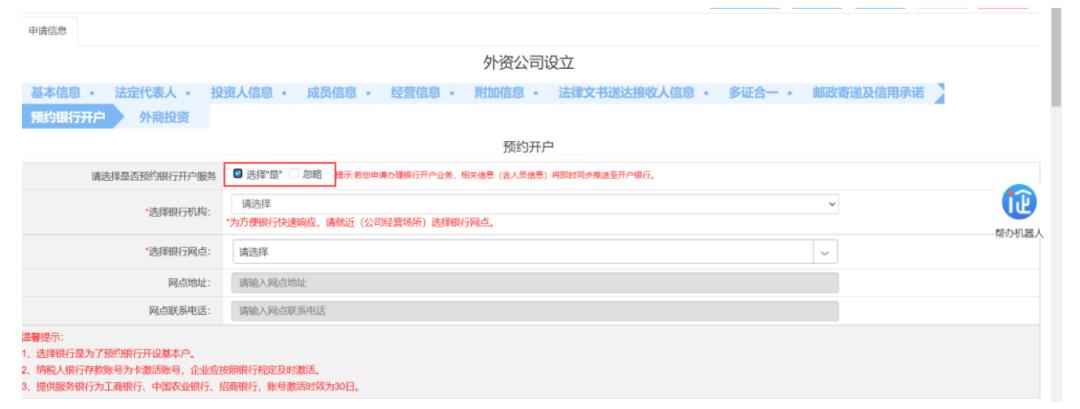This screenshot has width=1080, height=409.
Task: Go to the 多证合一 step
Action: click(x=754, y=93)
